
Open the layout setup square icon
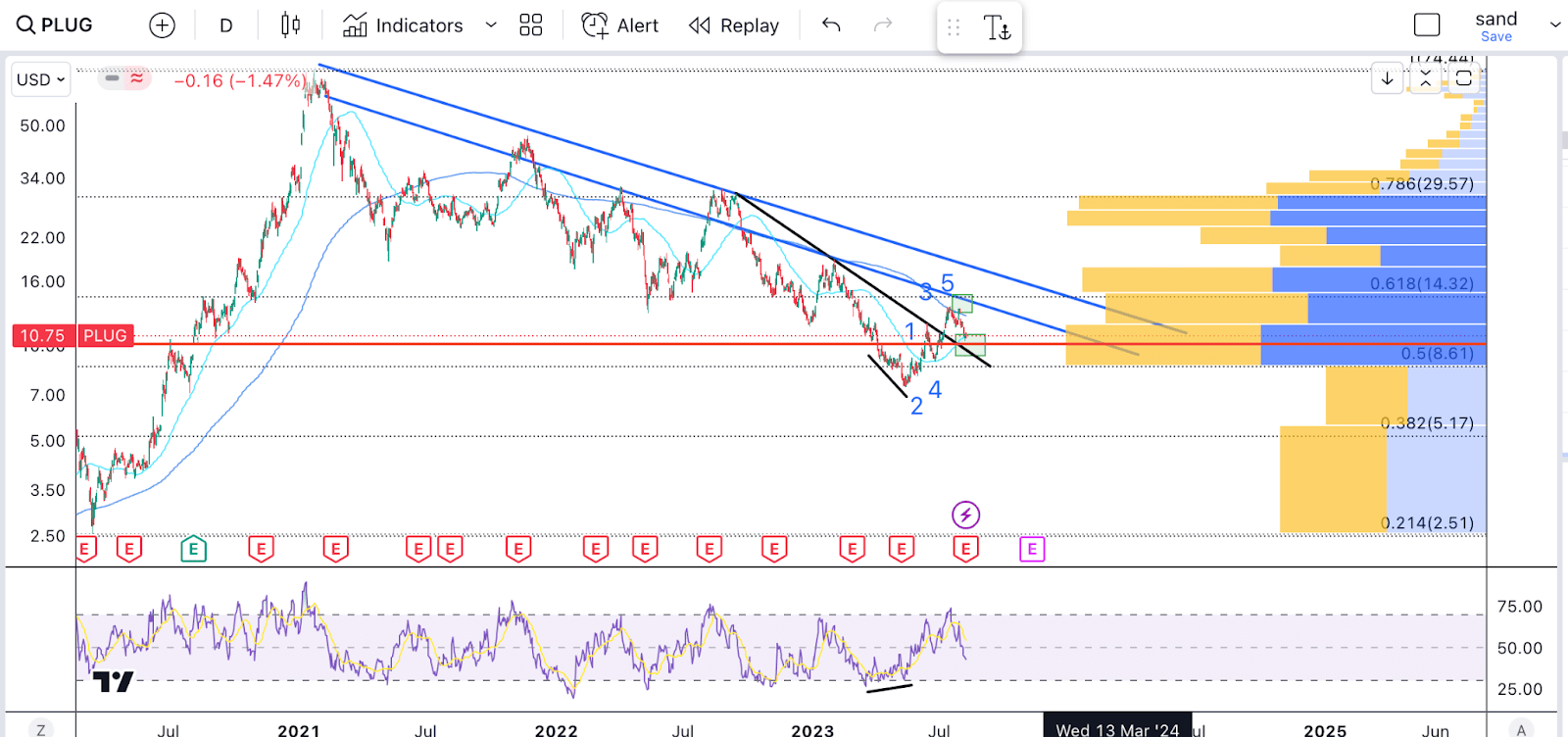coord(1427,25)
